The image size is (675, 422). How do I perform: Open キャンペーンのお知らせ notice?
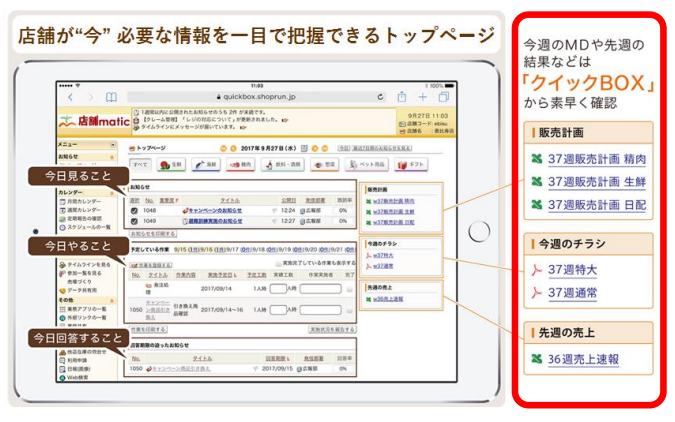(x=215, y=211)
